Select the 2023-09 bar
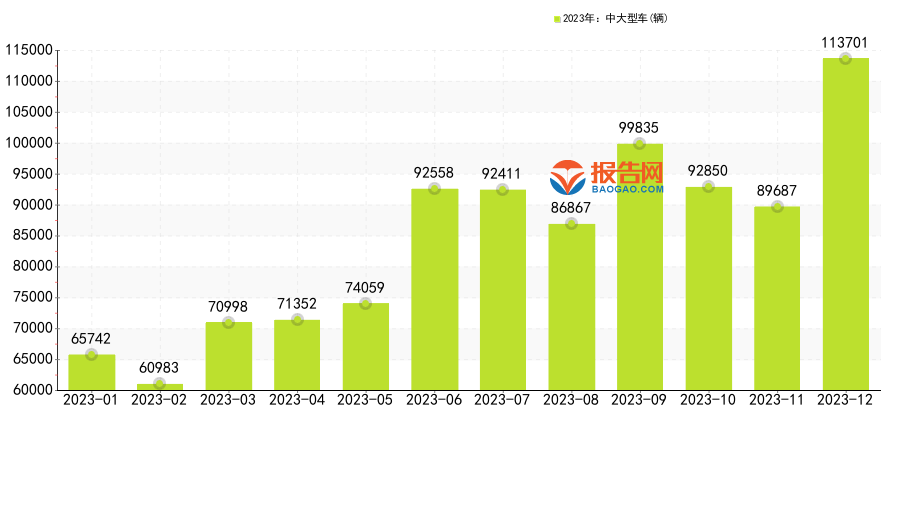This screenshot has height=530, width=900. point(640,267)
